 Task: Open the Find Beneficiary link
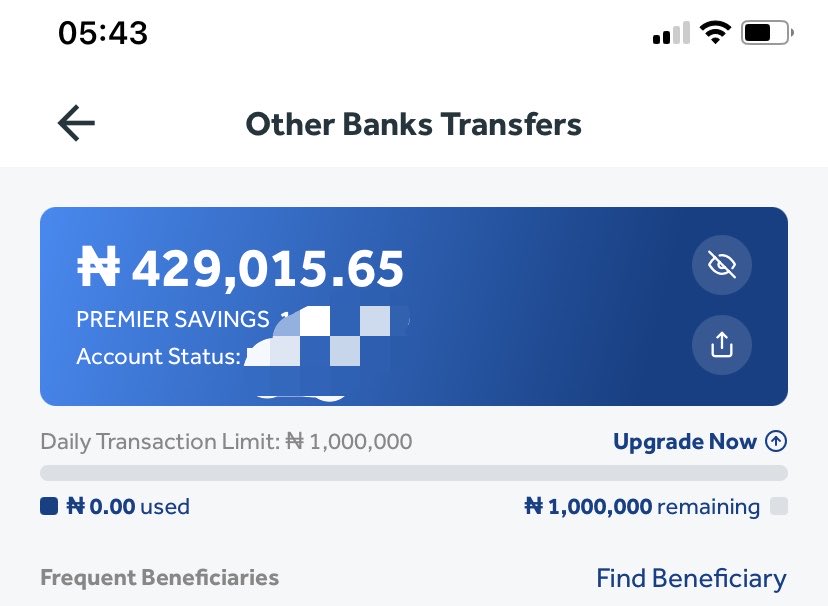tap(691, 578)
